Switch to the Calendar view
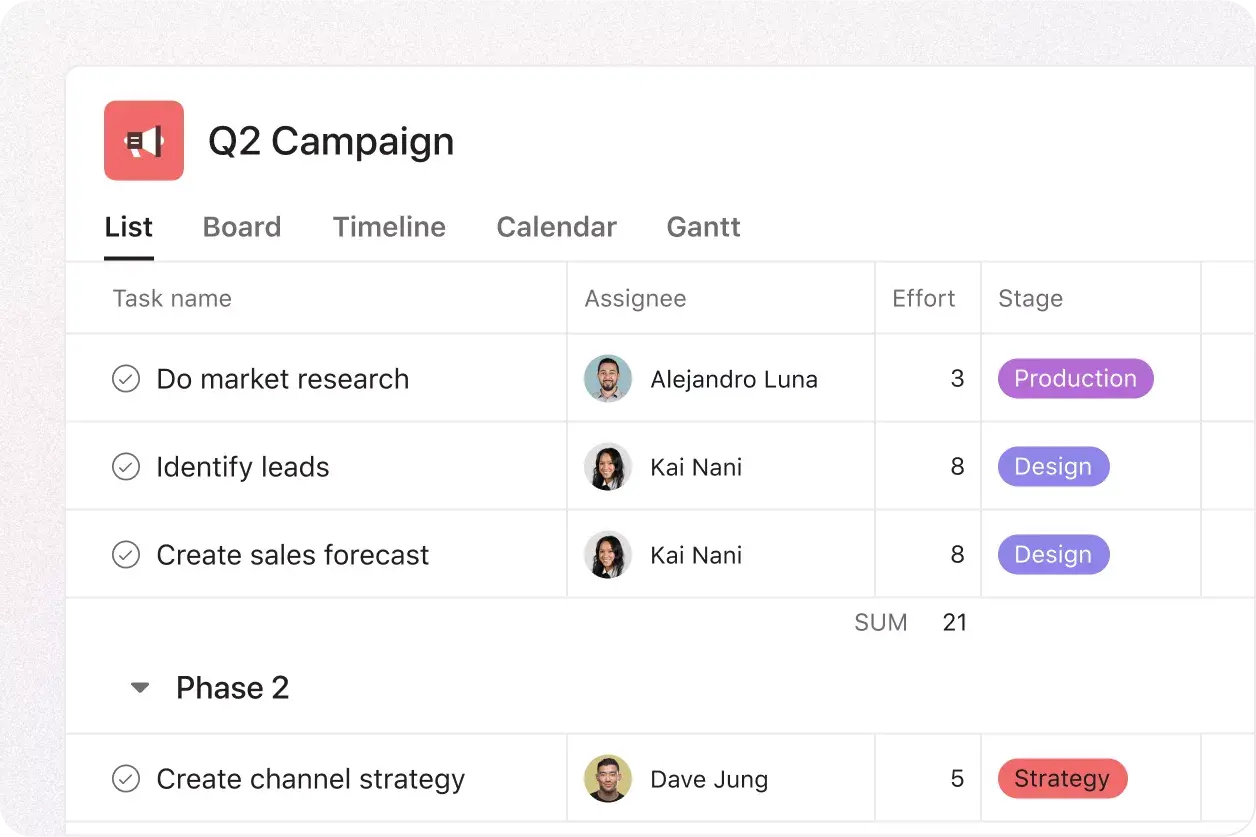Image resolution: width=1256 pixels, height=837 pixels. click(x=556, y=227)
